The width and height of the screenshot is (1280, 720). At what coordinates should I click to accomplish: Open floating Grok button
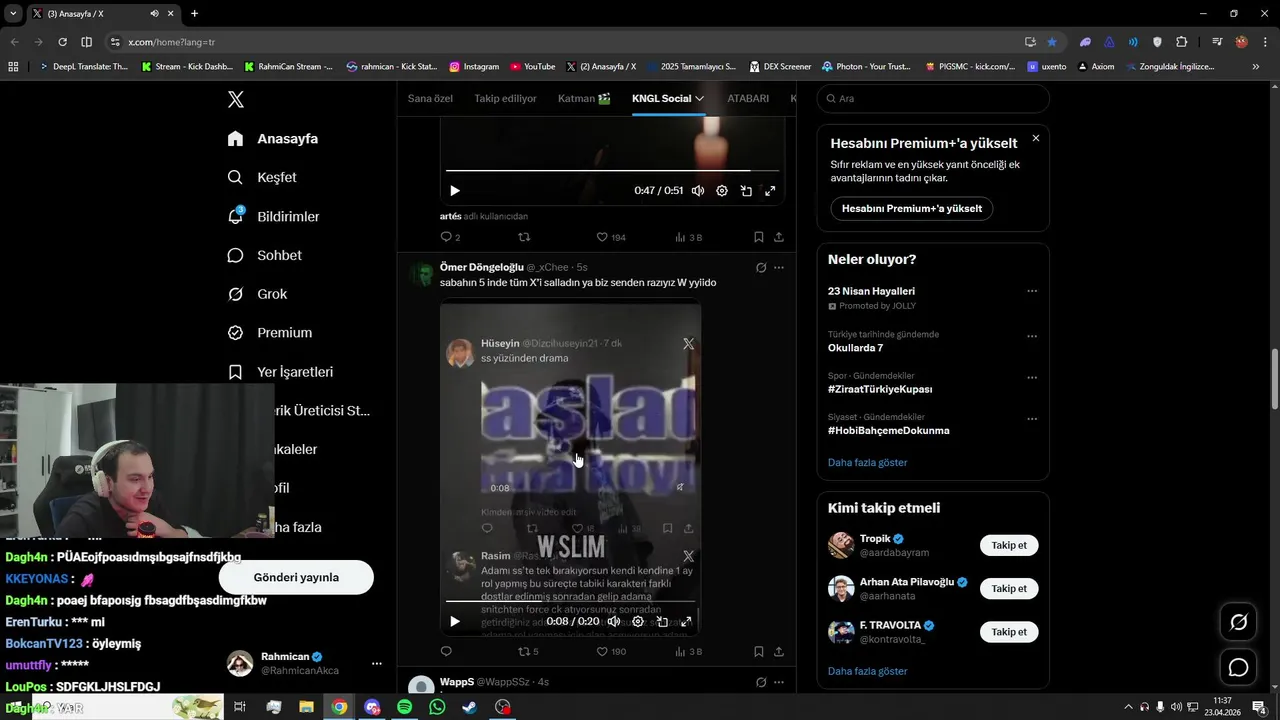pos(1238,622)
